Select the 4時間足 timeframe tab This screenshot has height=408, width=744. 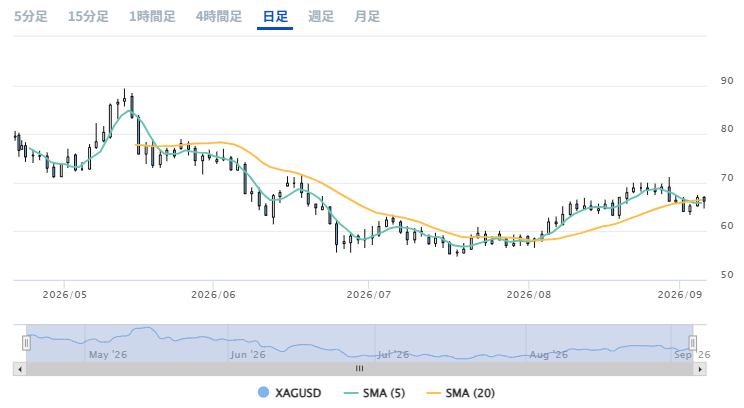219,17
